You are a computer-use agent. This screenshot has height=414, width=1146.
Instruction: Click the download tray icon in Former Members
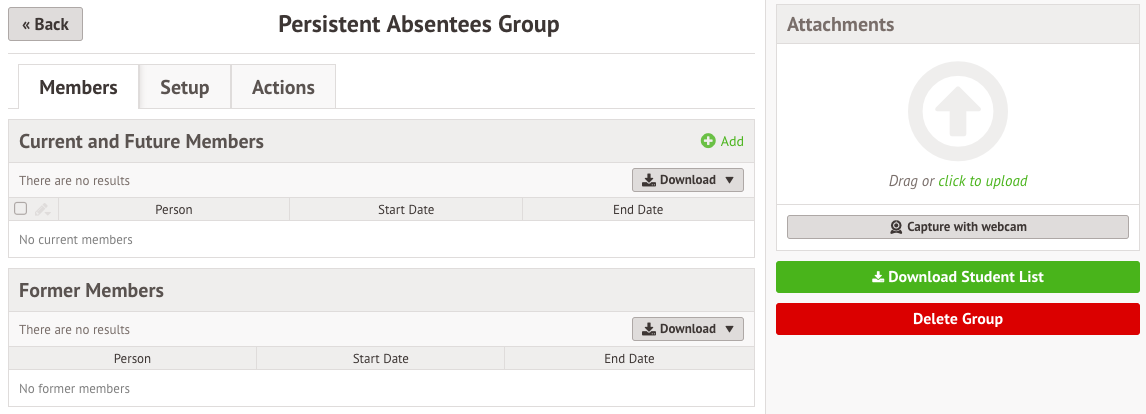coord(649,329)
